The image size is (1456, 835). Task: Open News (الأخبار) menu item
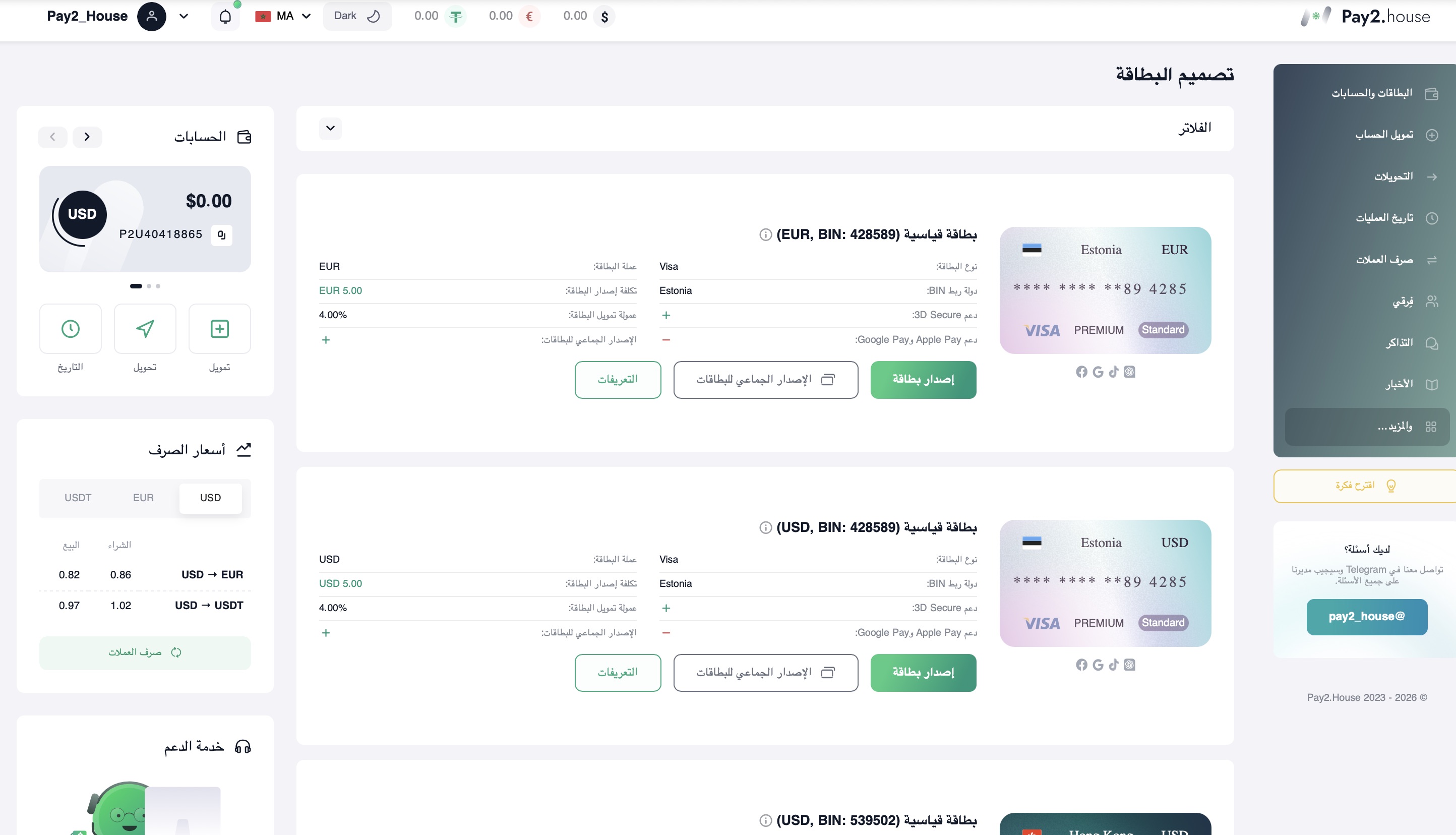[x=1367, y=384]
